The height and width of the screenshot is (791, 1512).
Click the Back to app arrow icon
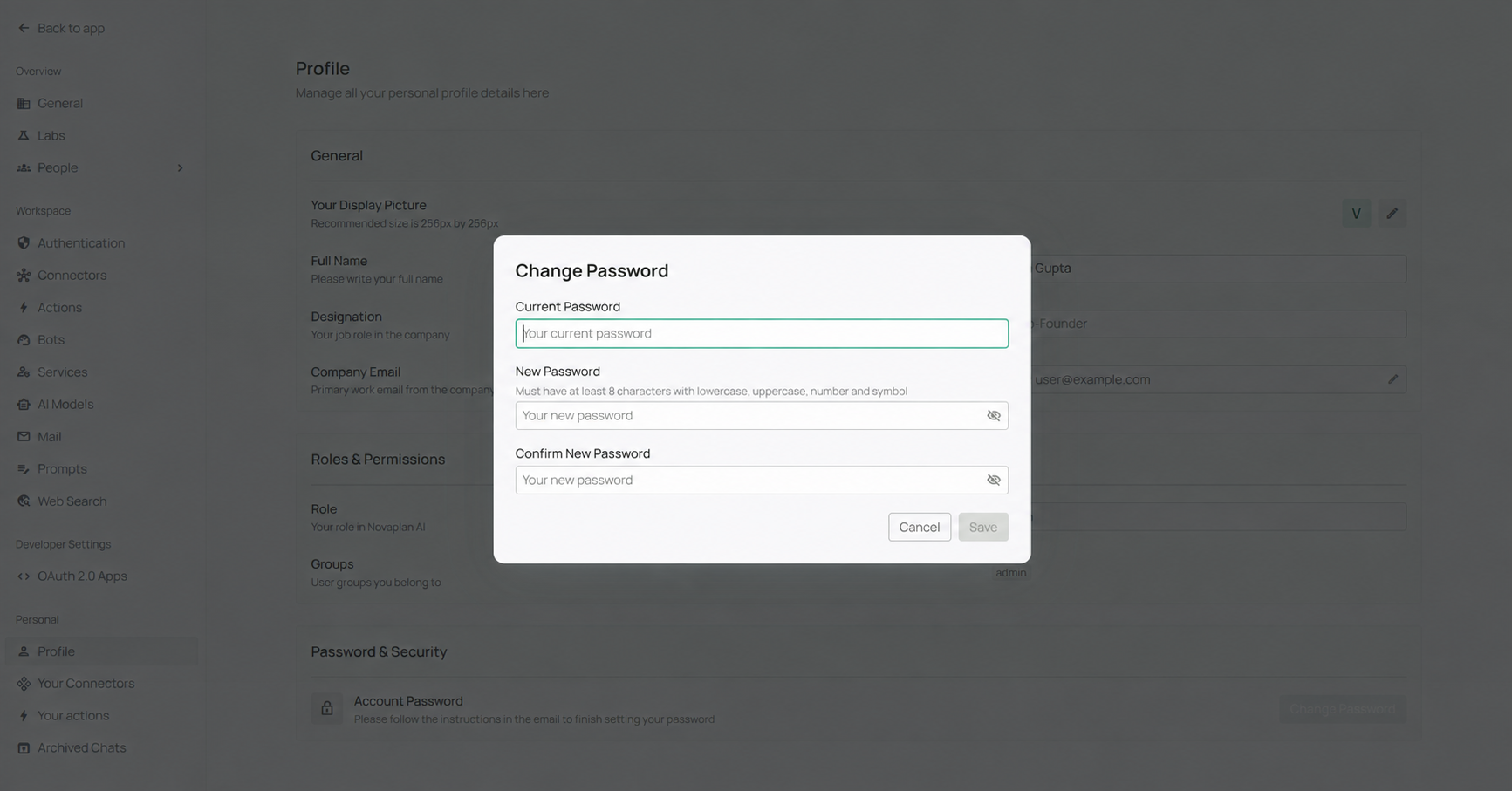click(x=24, y=28)
